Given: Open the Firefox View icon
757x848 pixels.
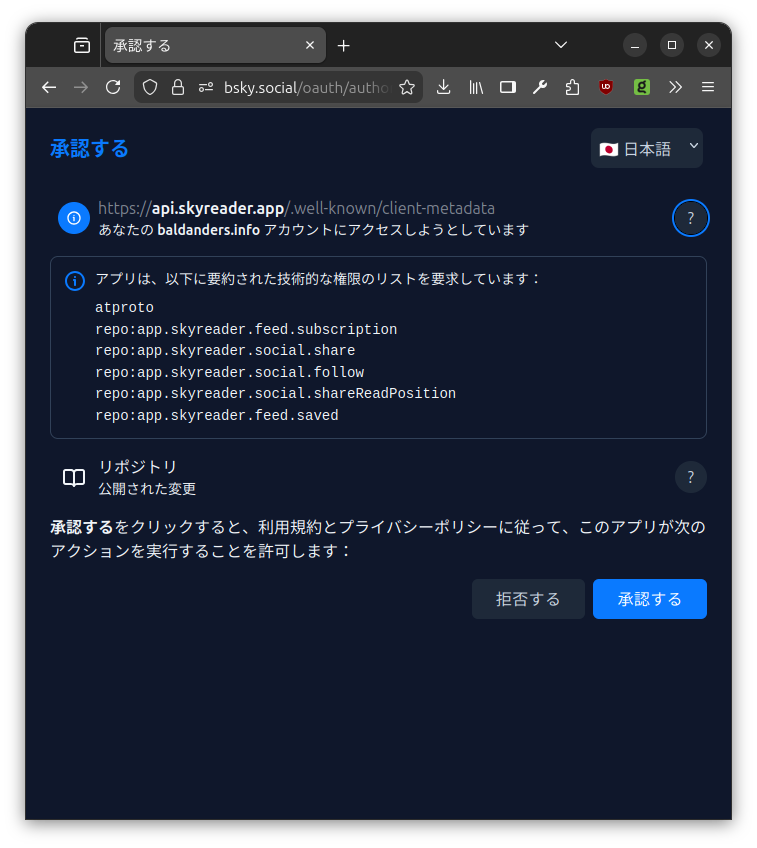Looking at the screenshot, I should [82, 45].
